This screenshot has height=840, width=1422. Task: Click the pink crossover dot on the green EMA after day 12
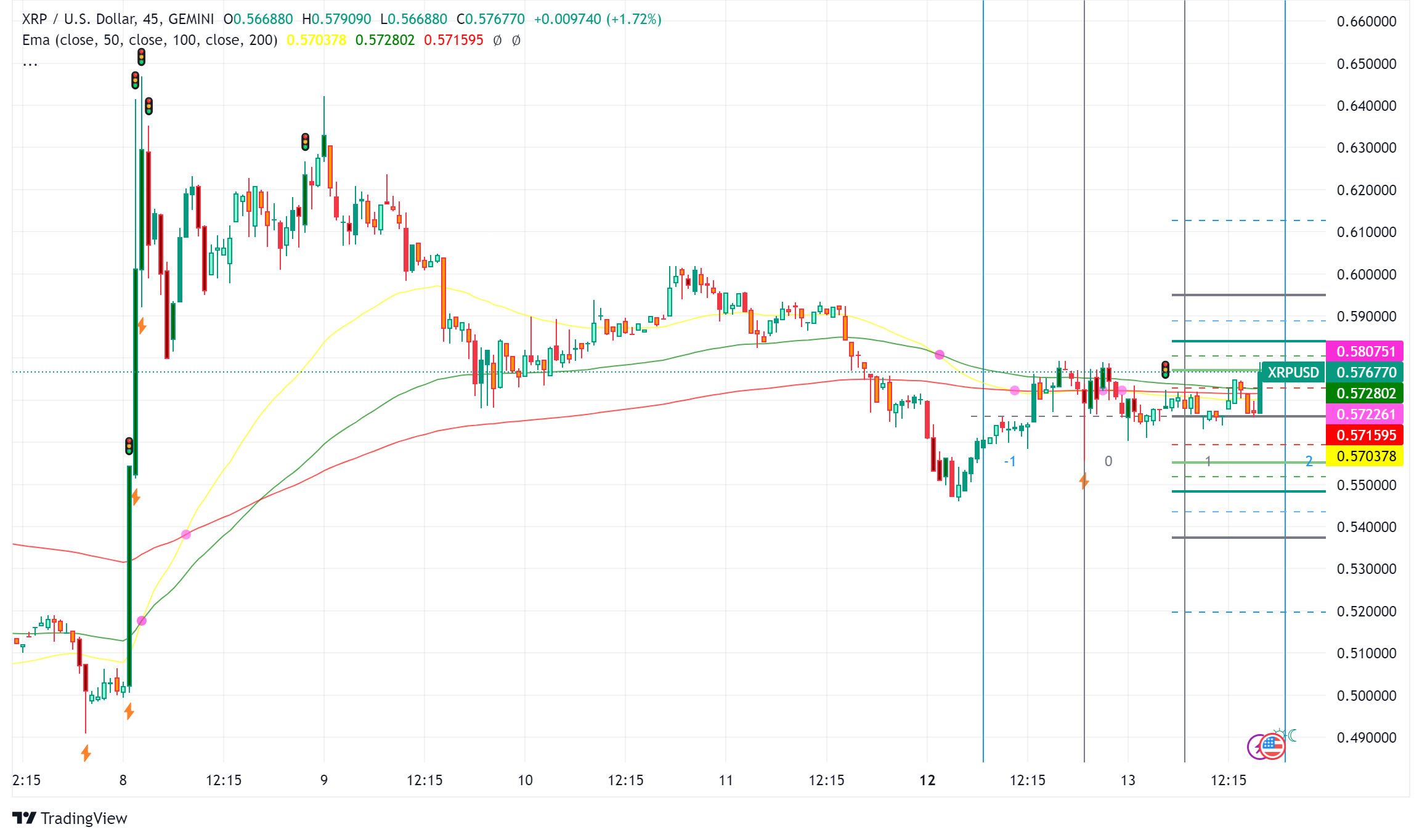tap(939, 354)
